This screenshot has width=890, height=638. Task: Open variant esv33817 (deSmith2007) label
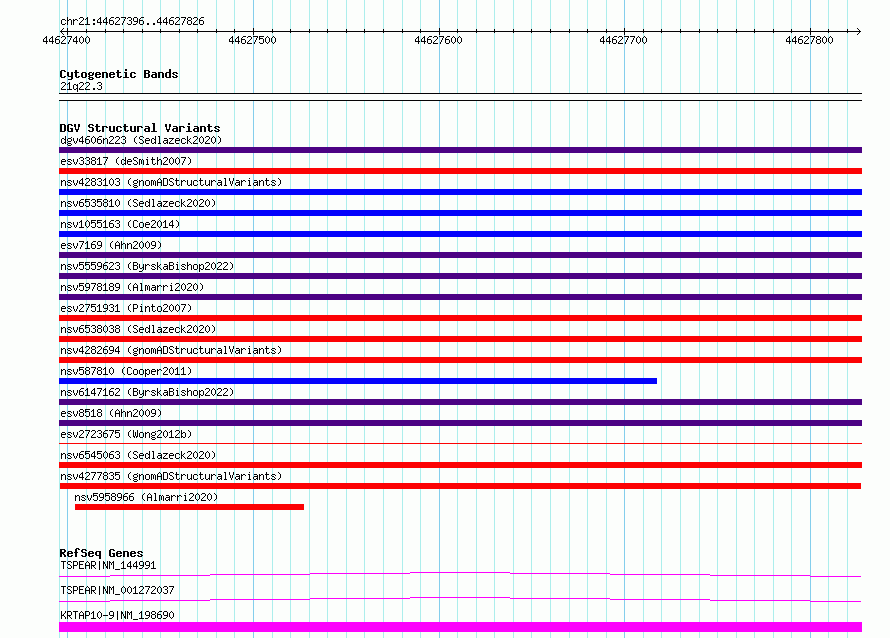pos(126,161)
